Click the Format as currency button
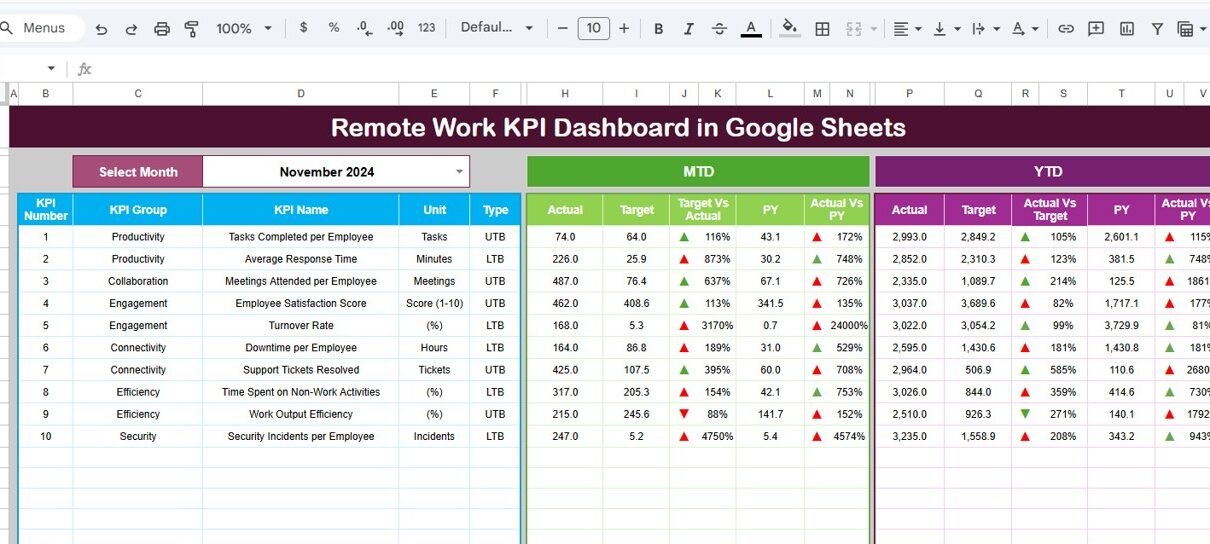The width and height of the screenshot is (1210, 544). (x=304, y=28)
